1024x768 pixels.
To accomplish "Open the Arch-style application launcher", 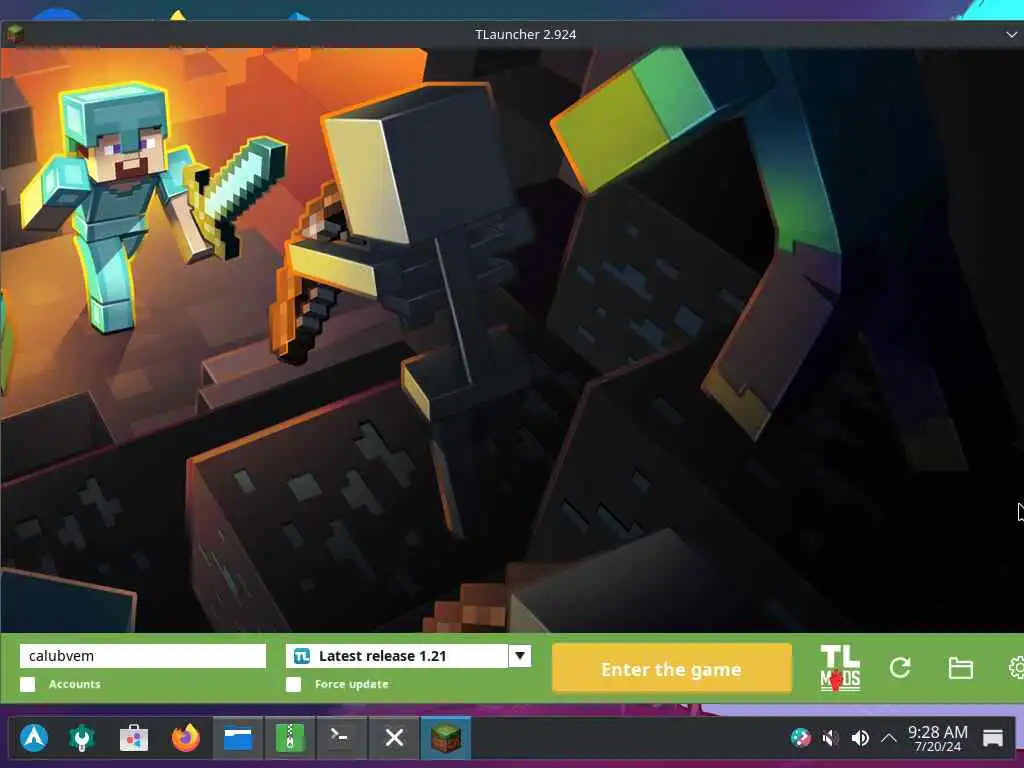I will click(x=34, y=738).
